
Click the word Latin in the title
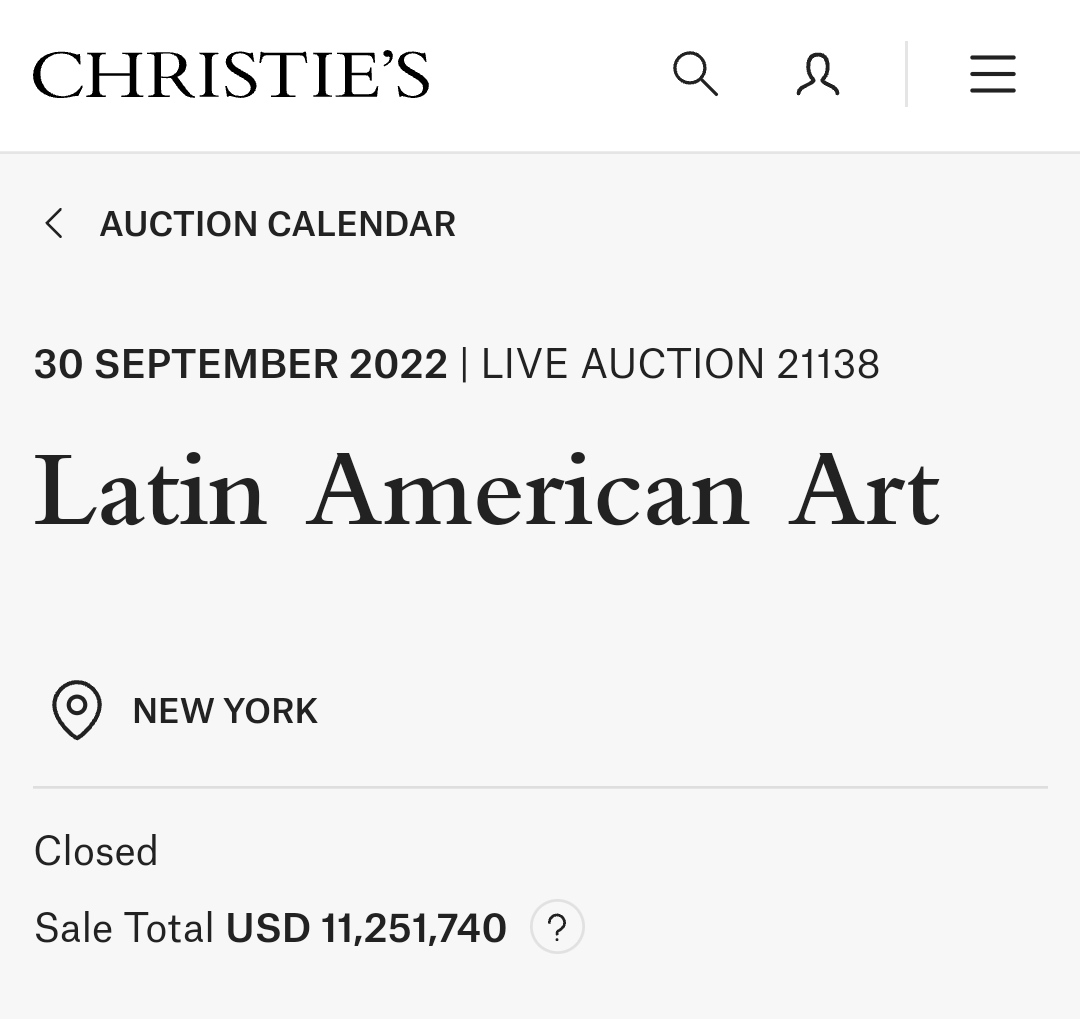[x=151, y=490]
